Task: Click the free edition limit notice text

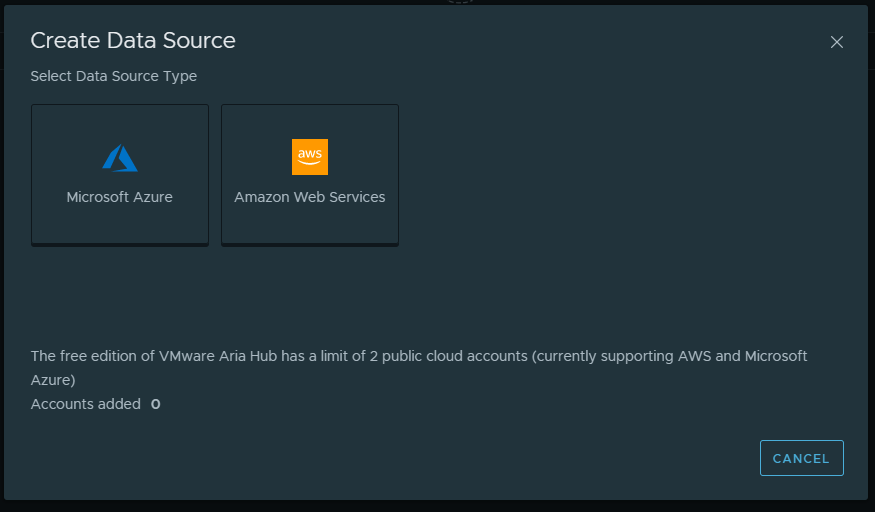Action: point(419,368)
